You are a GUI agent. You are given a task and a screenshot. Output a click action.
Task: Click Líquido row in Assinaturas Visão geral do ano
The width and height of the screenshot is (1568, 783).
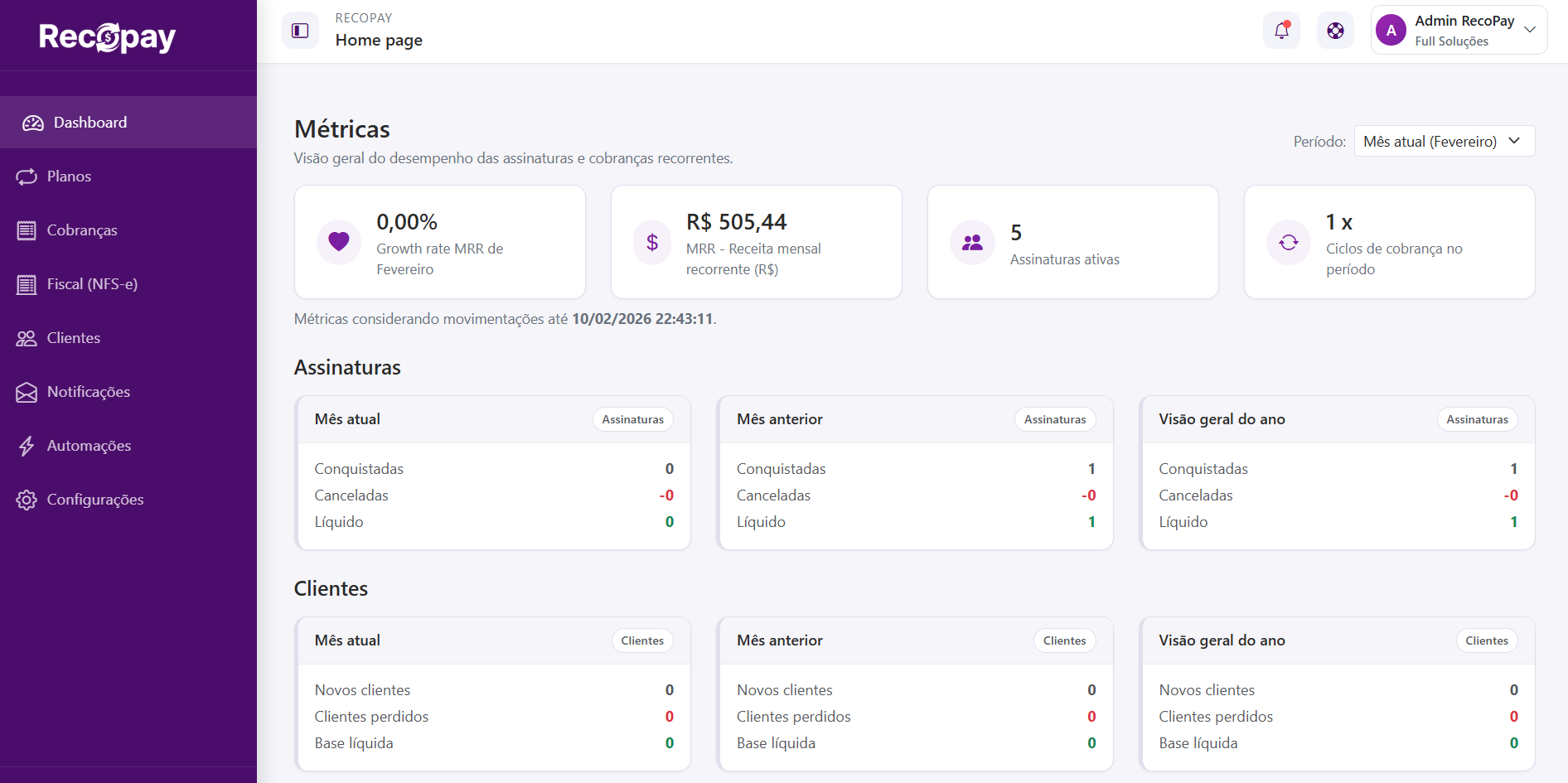tap(1338, 522)
